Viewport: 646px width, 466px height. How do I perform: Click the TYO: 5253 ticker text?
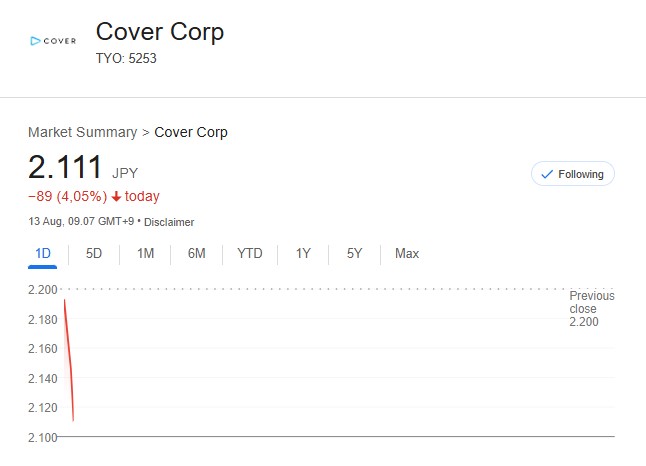click(126, 59)
